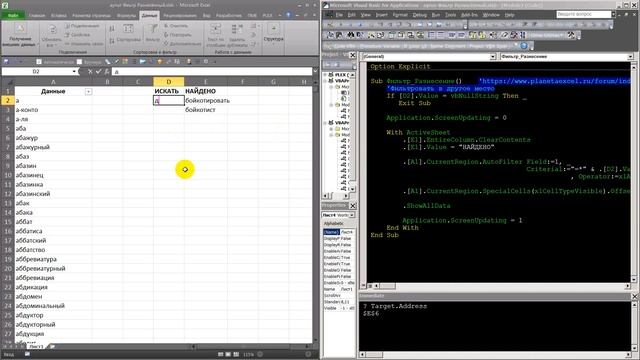Image resolution: width=640 pixels, height=360 pixels.
Task: Open the Файл tab in Excel
Action: point(13,16)
